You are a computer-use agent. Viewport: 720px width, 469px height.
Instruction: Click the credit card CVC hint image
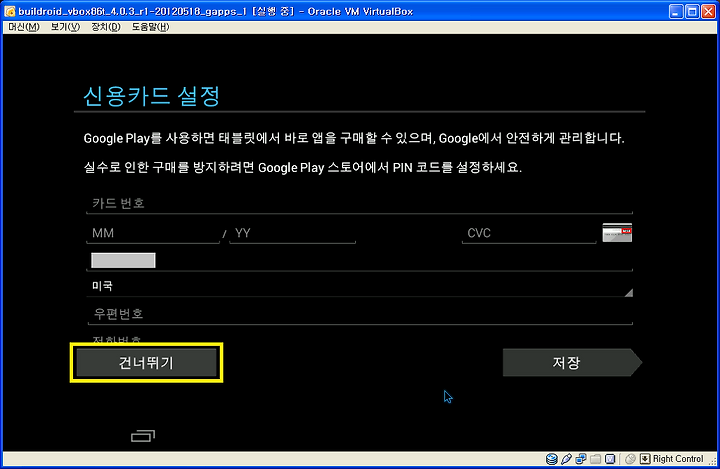[617, 232]
